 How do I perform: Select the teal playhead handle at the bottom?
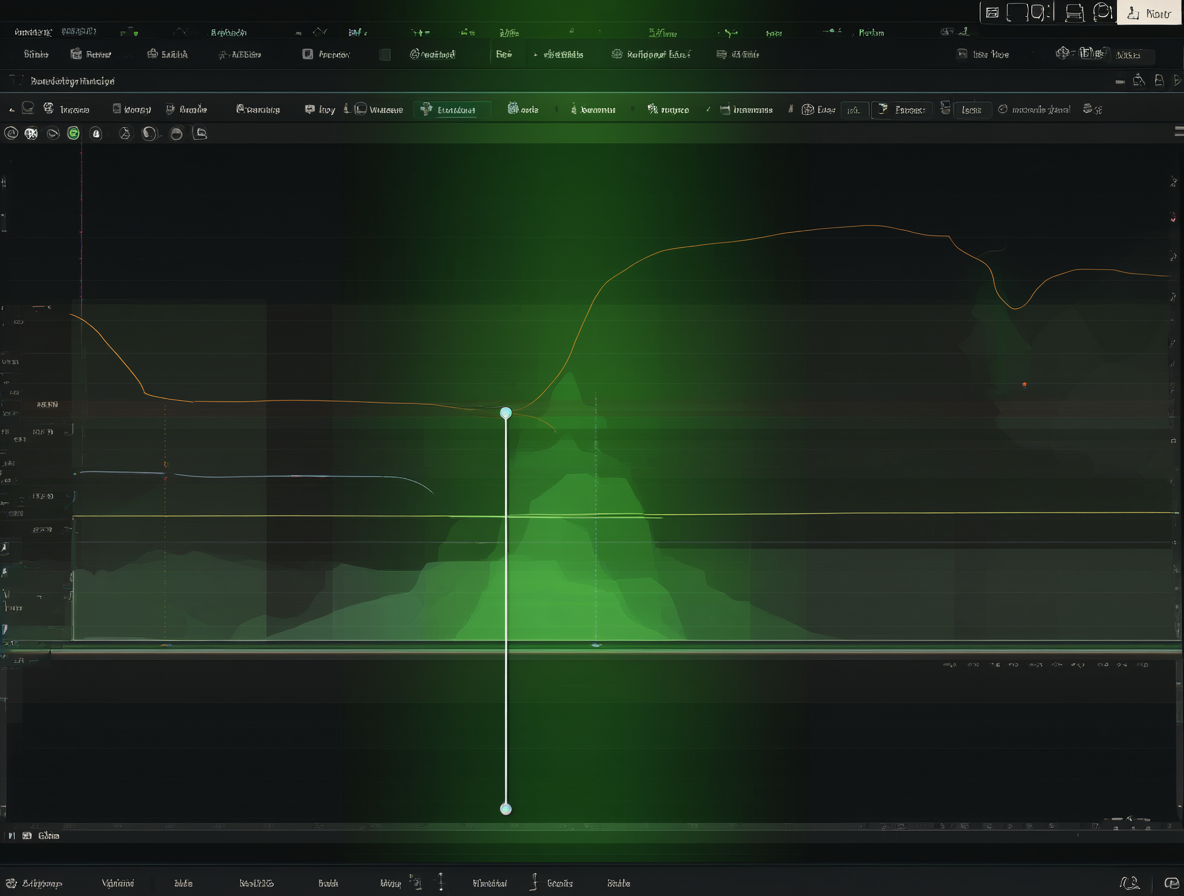pos(506,809)
